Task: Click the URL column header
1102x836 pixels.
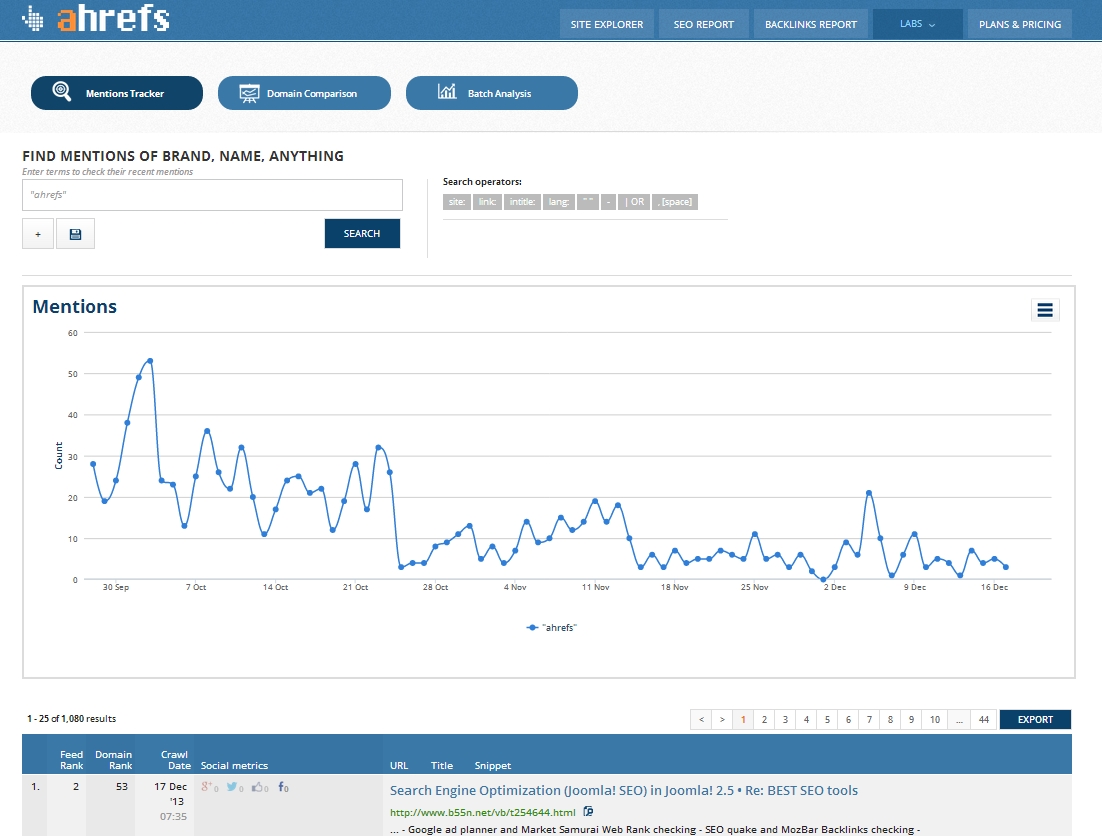Action: [399, 766]
